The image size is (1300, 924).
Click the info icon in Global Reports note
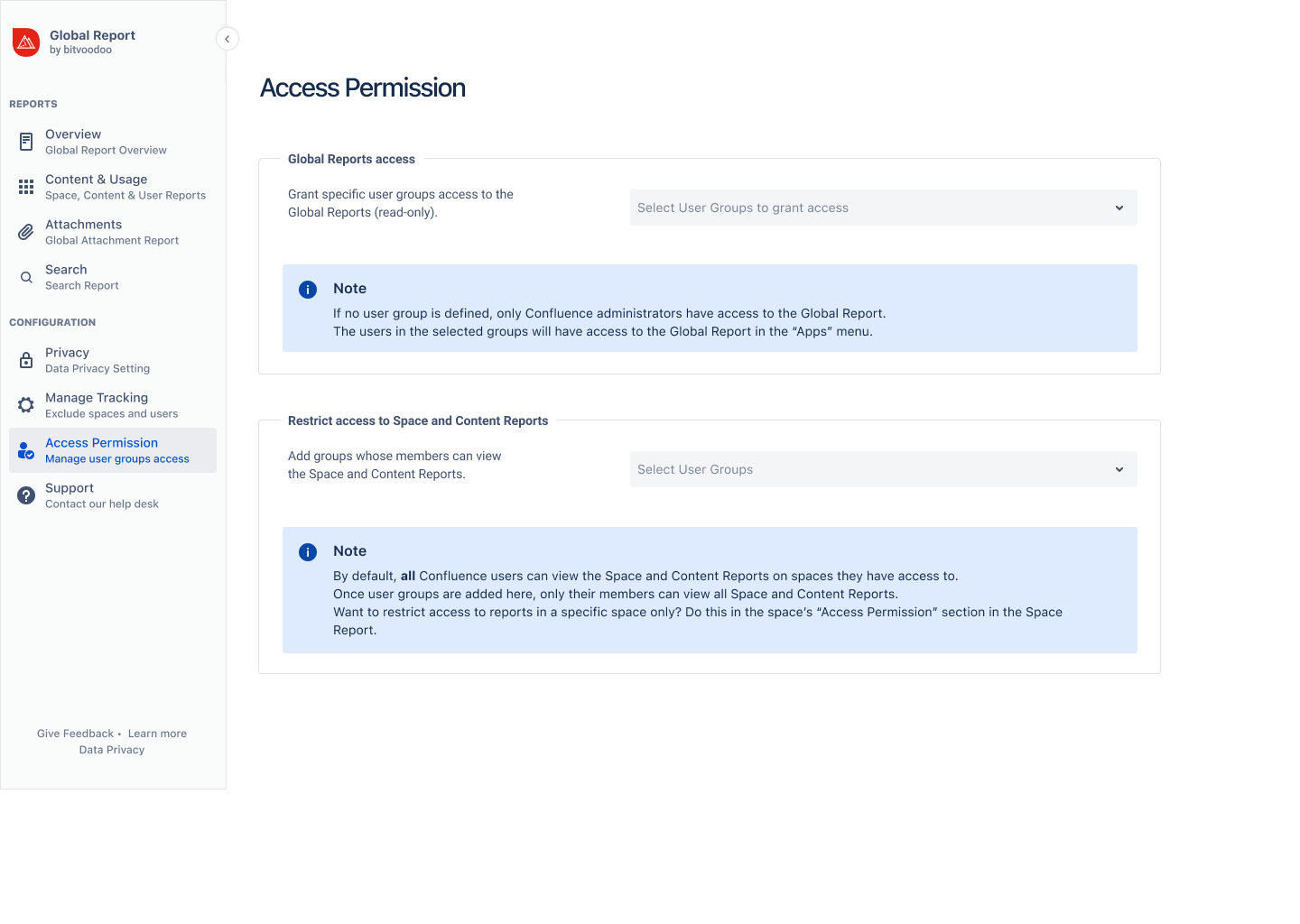[x=308, y=289]
